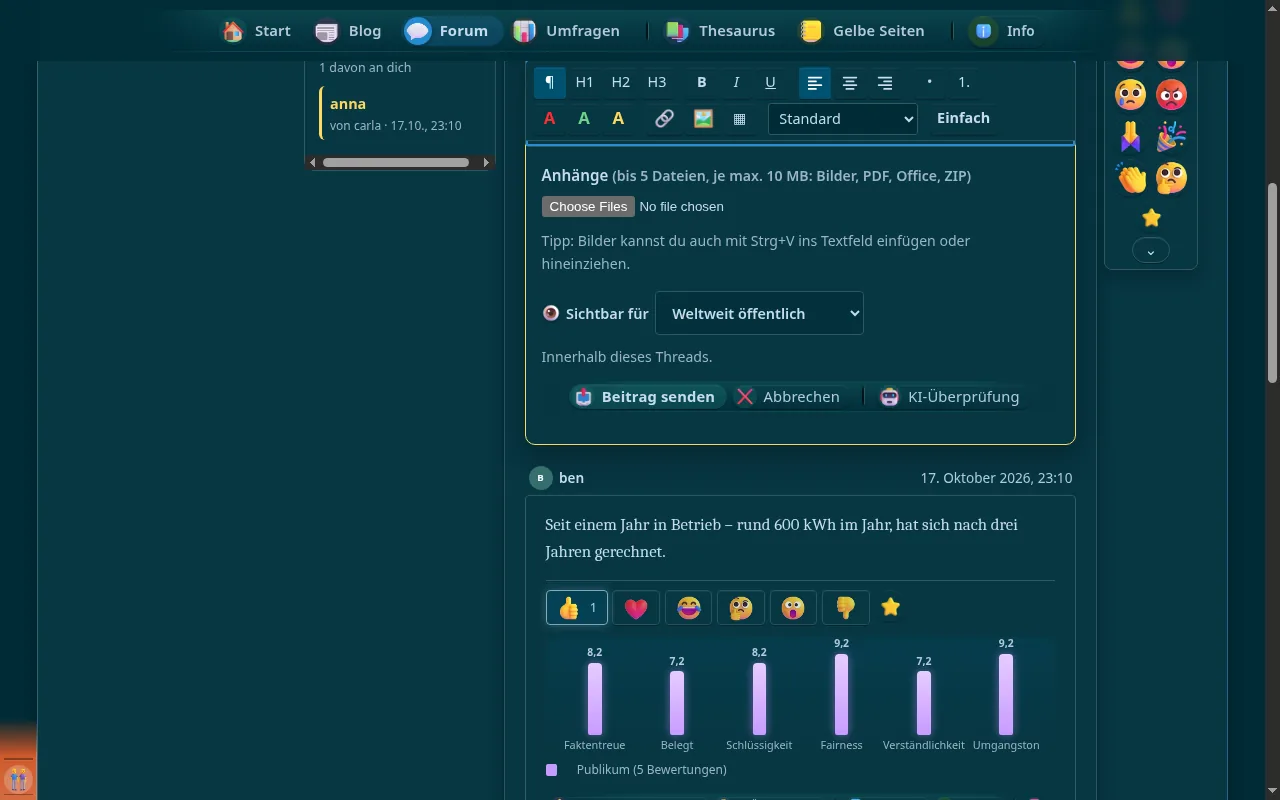Toggle bold formatting in the editor

[702, 82]
